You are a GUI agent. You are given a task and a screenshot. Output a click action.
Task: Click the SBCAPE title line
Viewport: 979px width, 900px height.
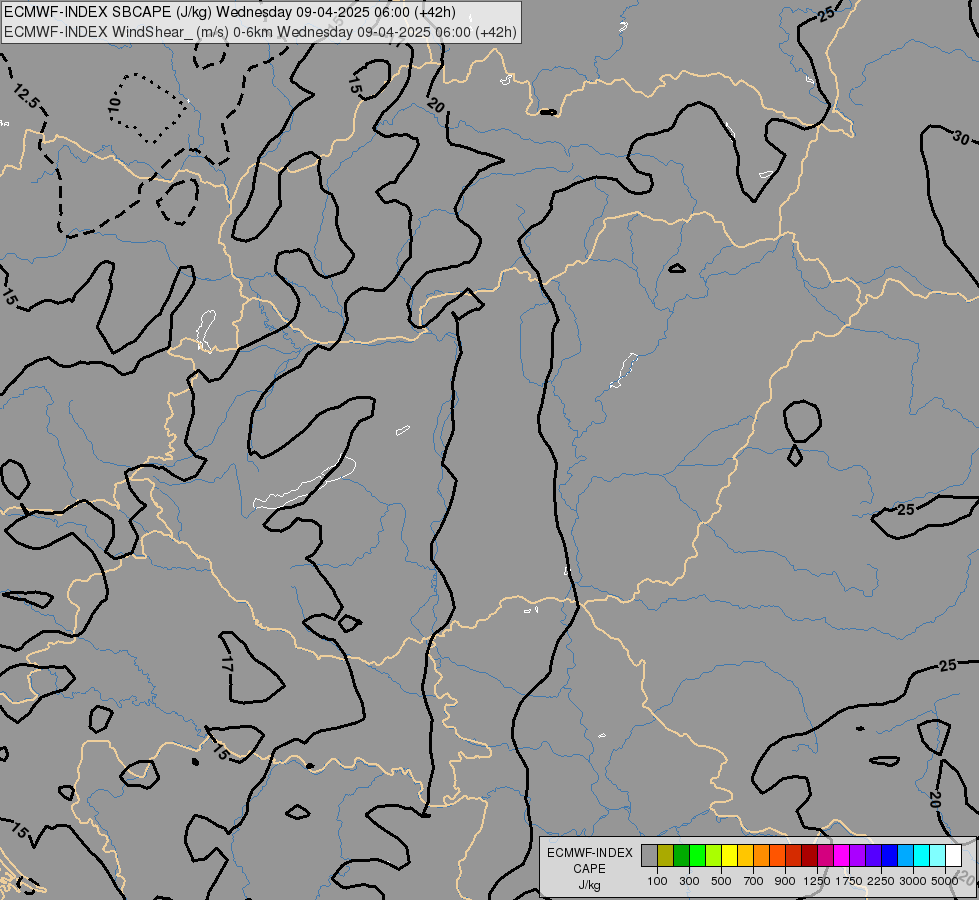[x=230, y=12]
